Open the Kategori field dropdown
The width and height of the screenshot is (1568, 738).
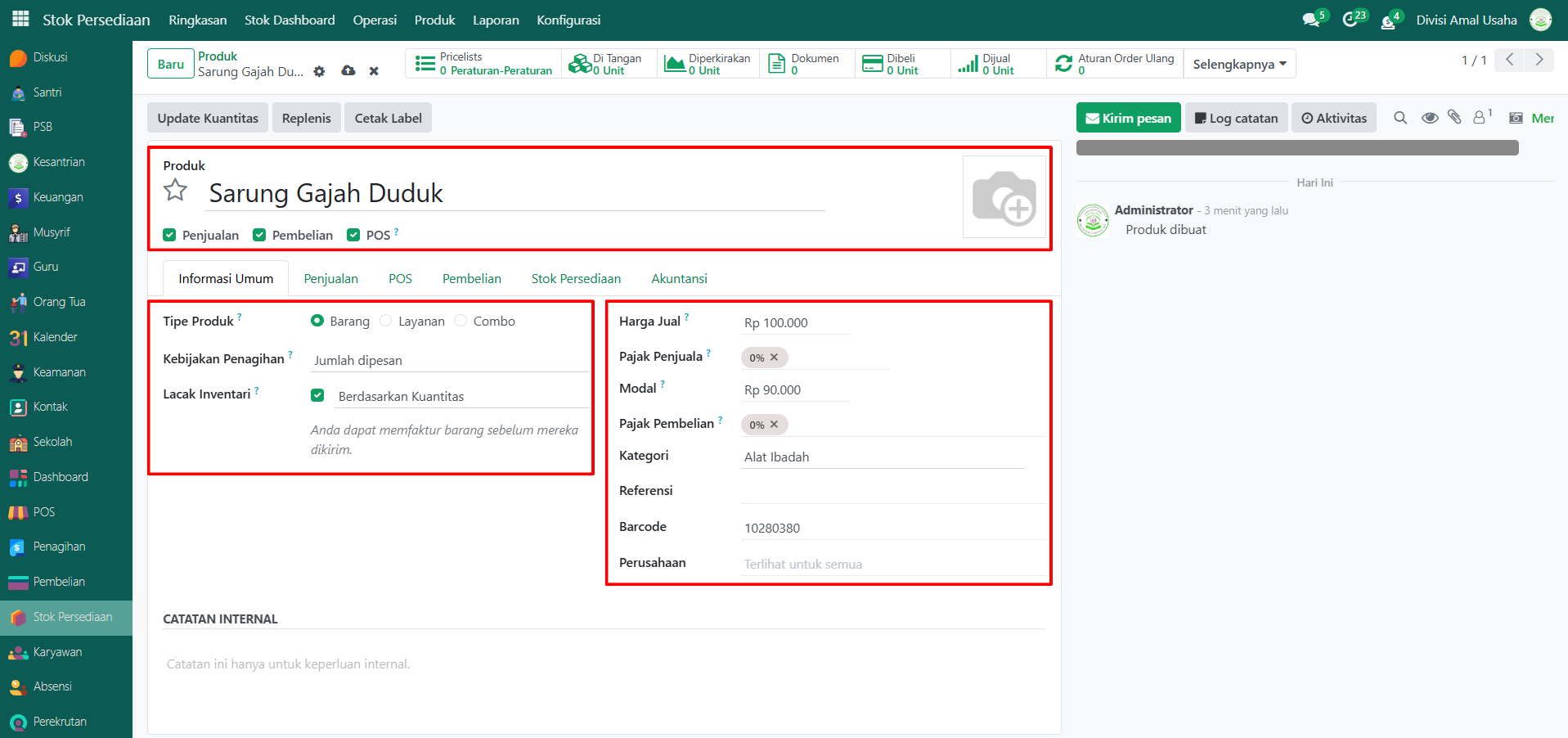click(x=881, y=457)
